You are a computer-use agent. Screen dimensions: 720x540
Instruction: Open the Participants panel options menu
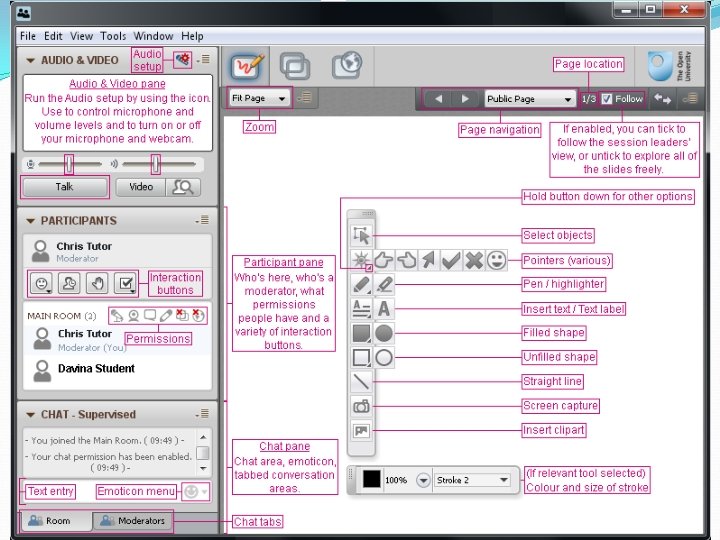tap(202, 220)
